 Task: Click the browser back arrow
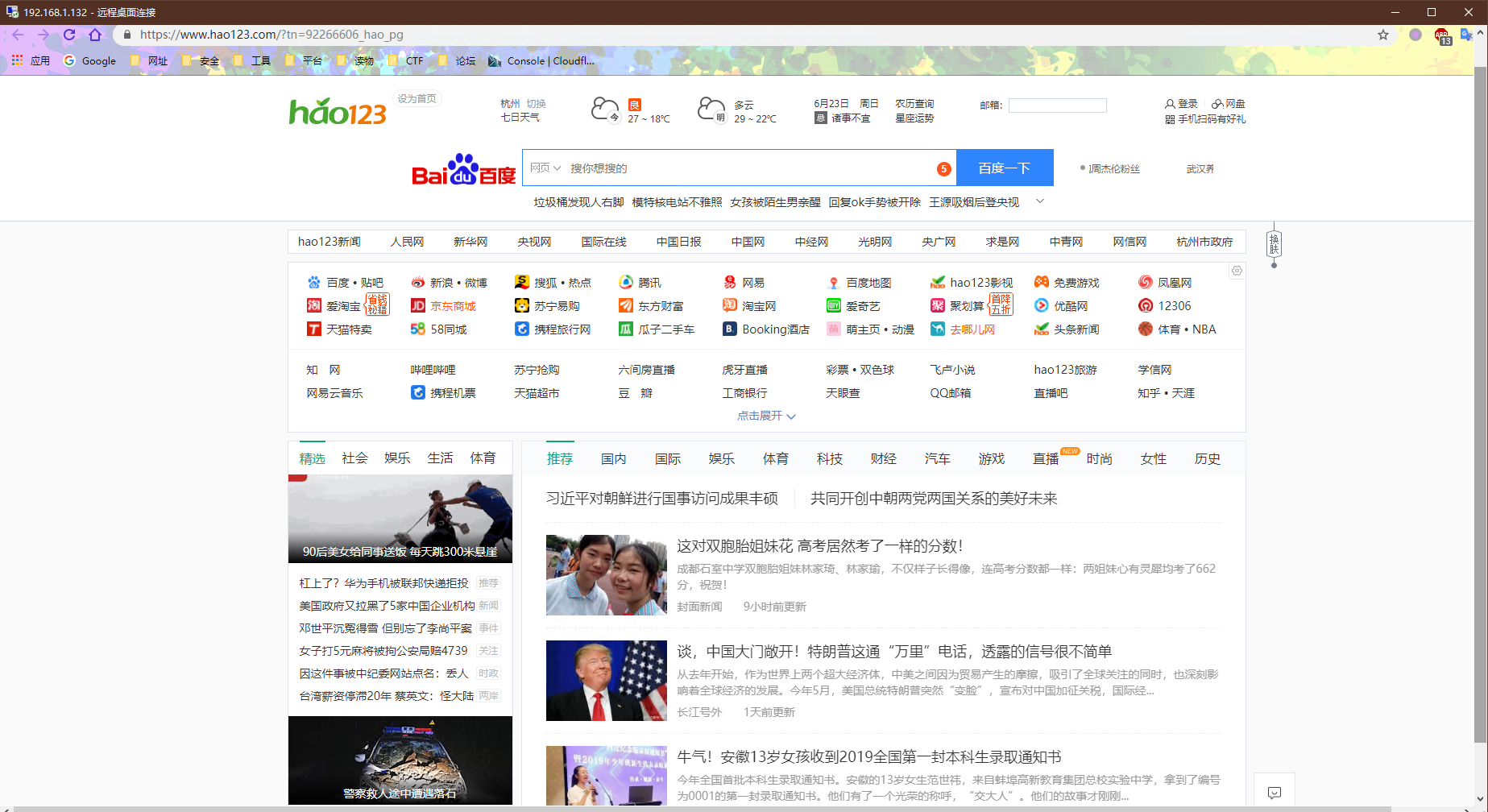click(18, 35)
